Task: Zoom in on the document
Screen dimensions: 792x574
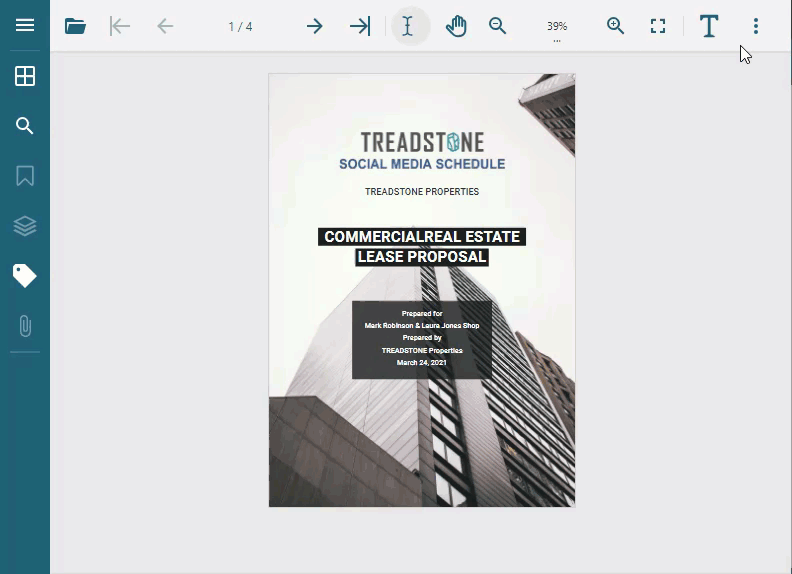Action: point(615,26)
